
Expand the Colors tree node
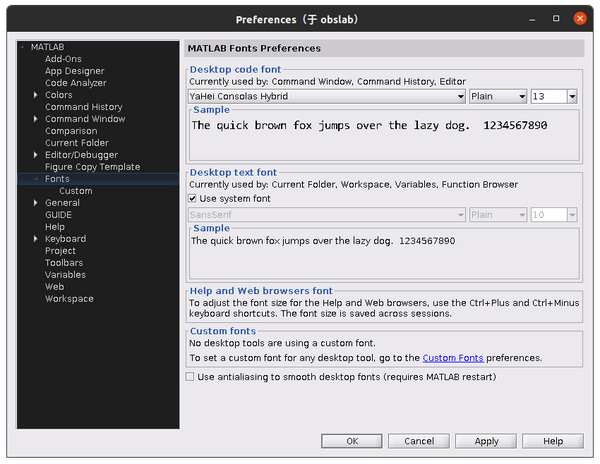click(36, 95)
